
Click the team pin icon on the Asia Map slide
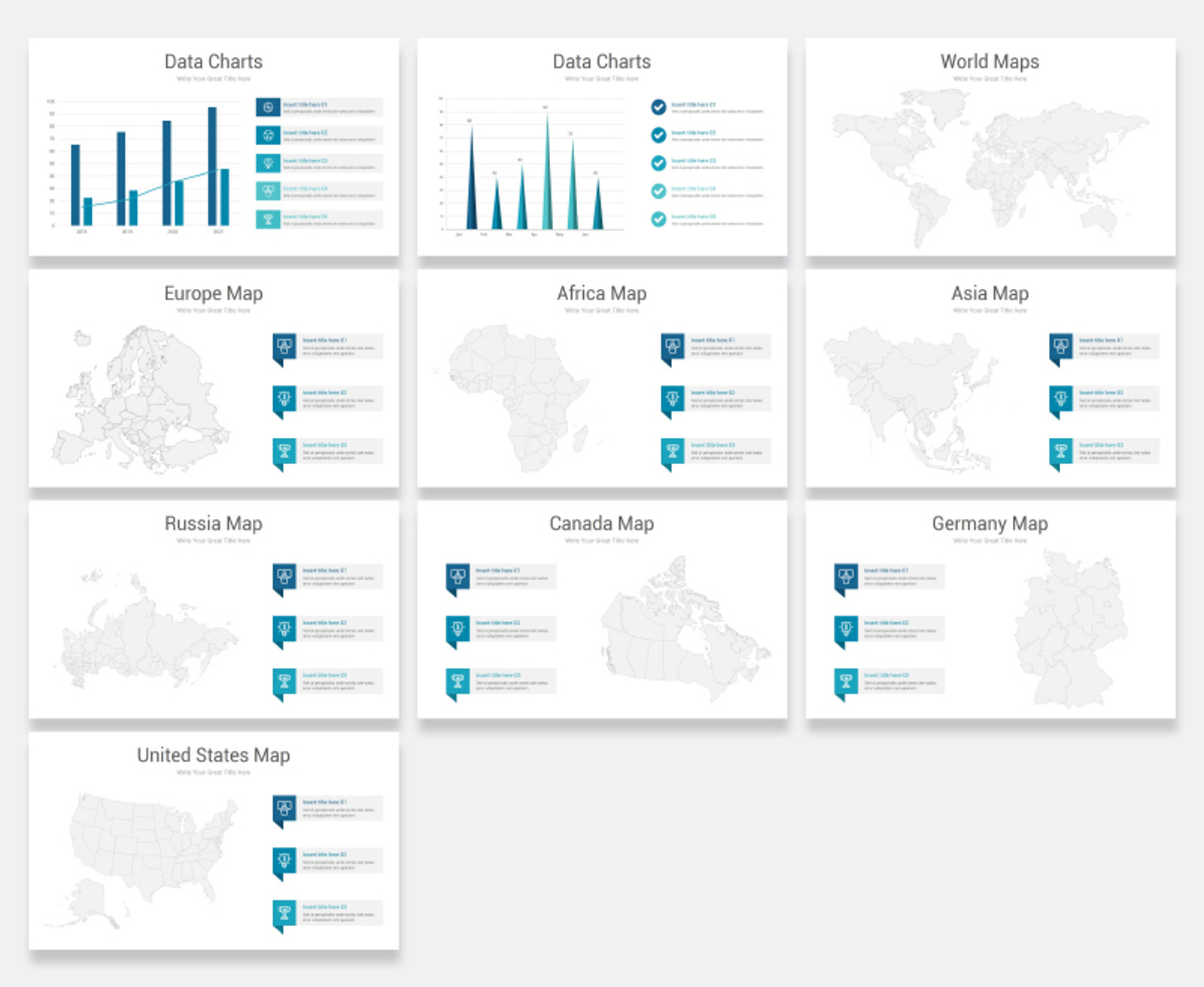(1061, 348)
